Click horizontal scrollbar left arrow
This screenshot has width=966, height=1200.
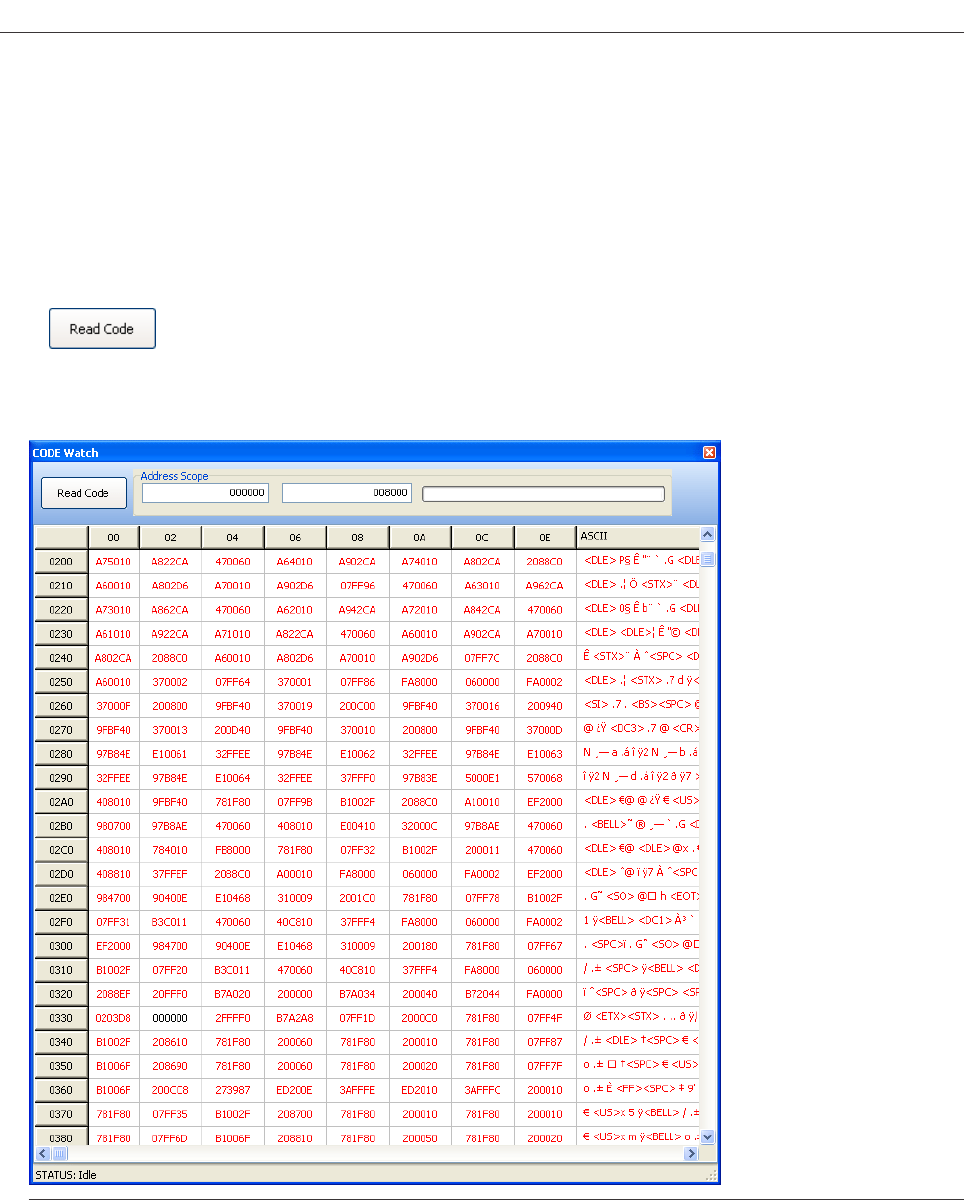point(42,1154)
